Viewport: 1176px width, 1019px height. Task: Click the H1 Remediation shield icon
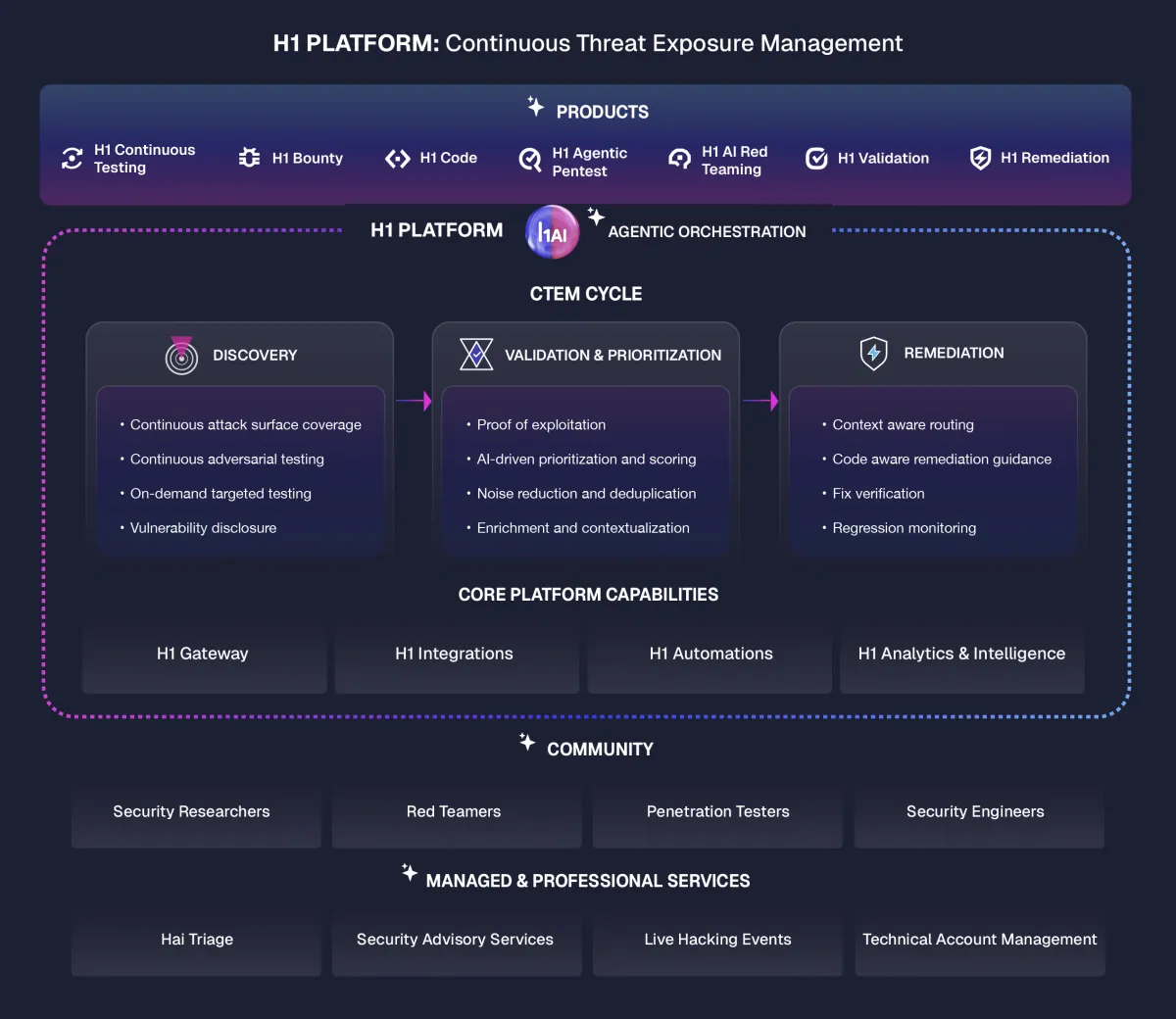click(980, 158)
